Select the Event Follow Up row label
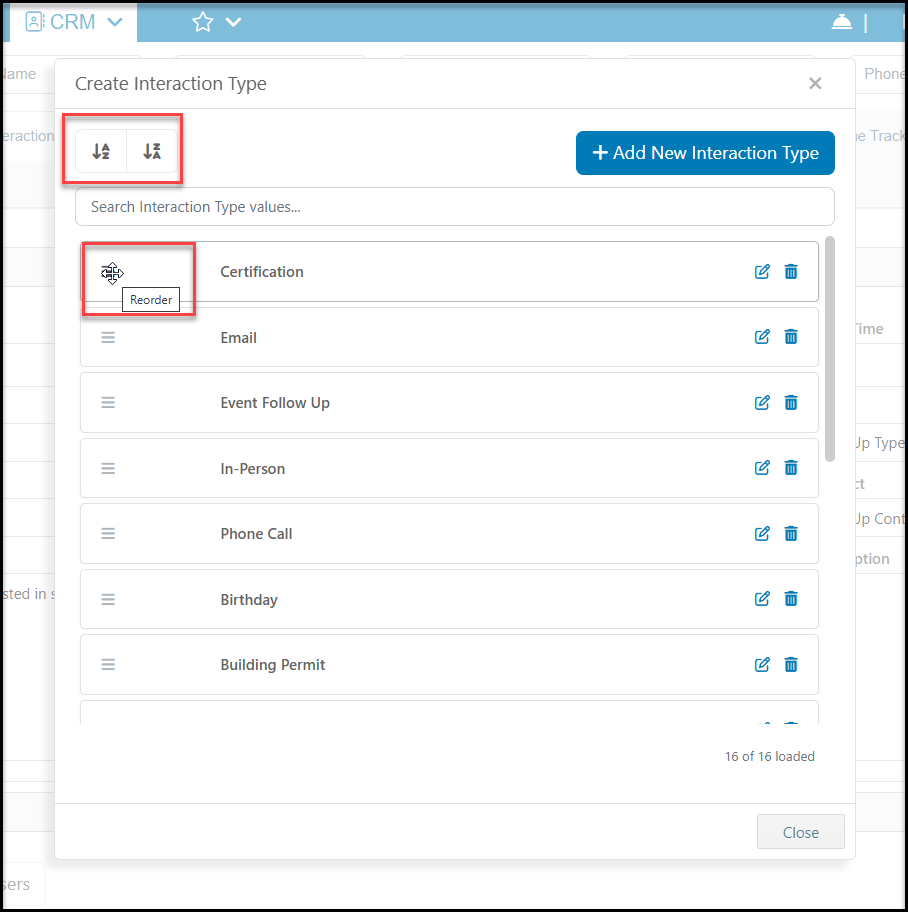The width and height of the screenshot is (908, 912). coord(275,402)
